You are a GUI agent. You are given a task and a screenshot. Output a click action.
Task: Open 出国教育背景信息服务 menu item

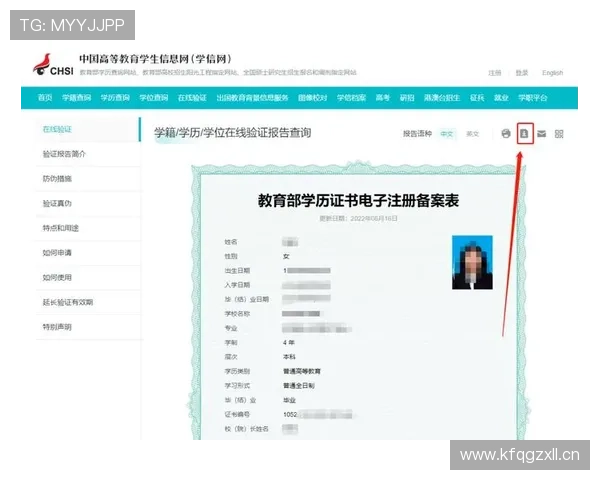coord(252,98)
